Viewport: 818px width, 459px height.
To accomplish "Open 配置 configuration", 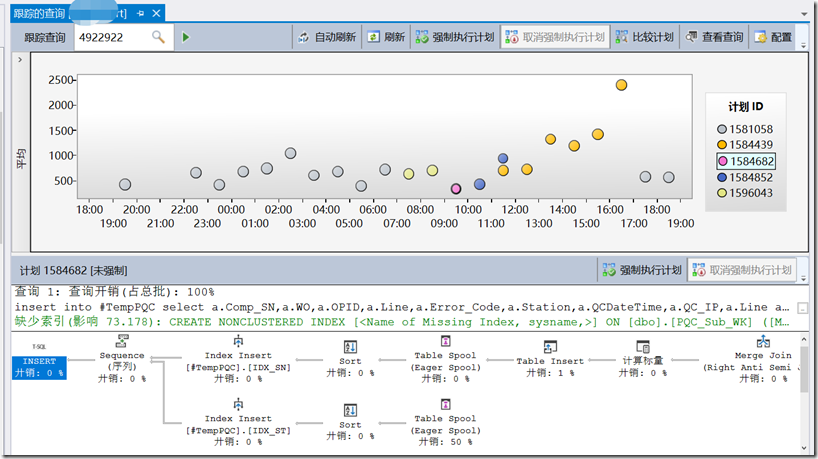I will (773, 37).
